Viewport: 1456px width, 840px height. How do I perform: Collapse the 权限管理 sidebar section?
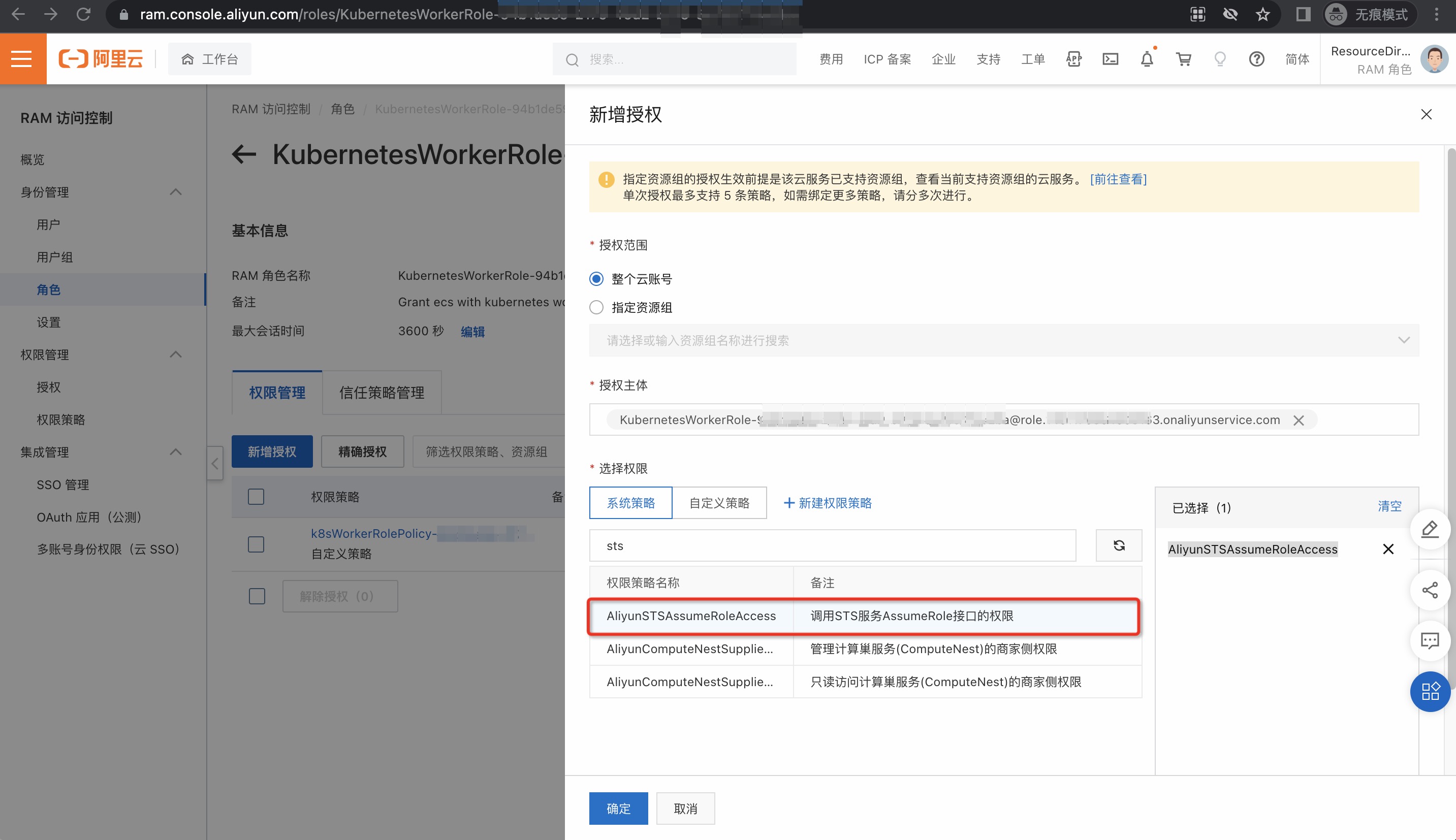176,354
